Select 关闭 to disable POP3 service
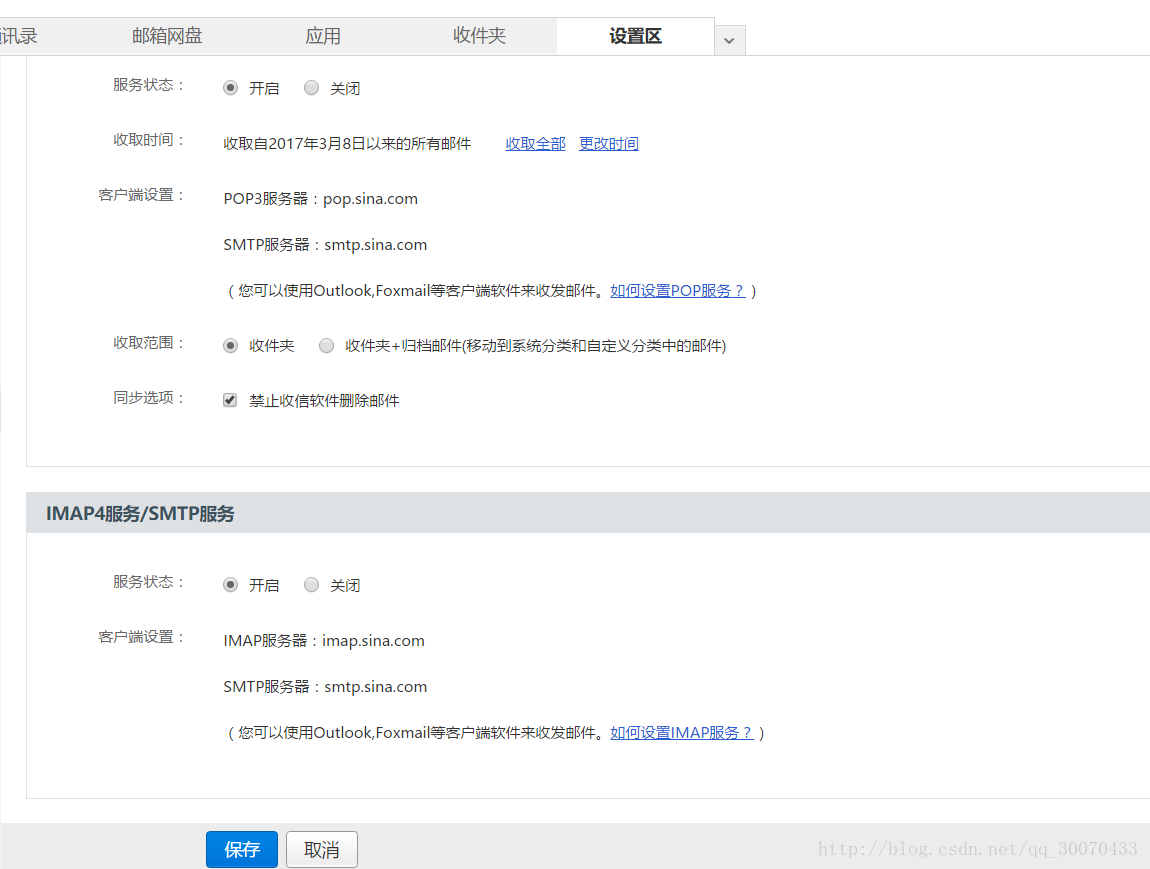The height and width of the screenshot is (869, 1150). click(x=311, y=87)
